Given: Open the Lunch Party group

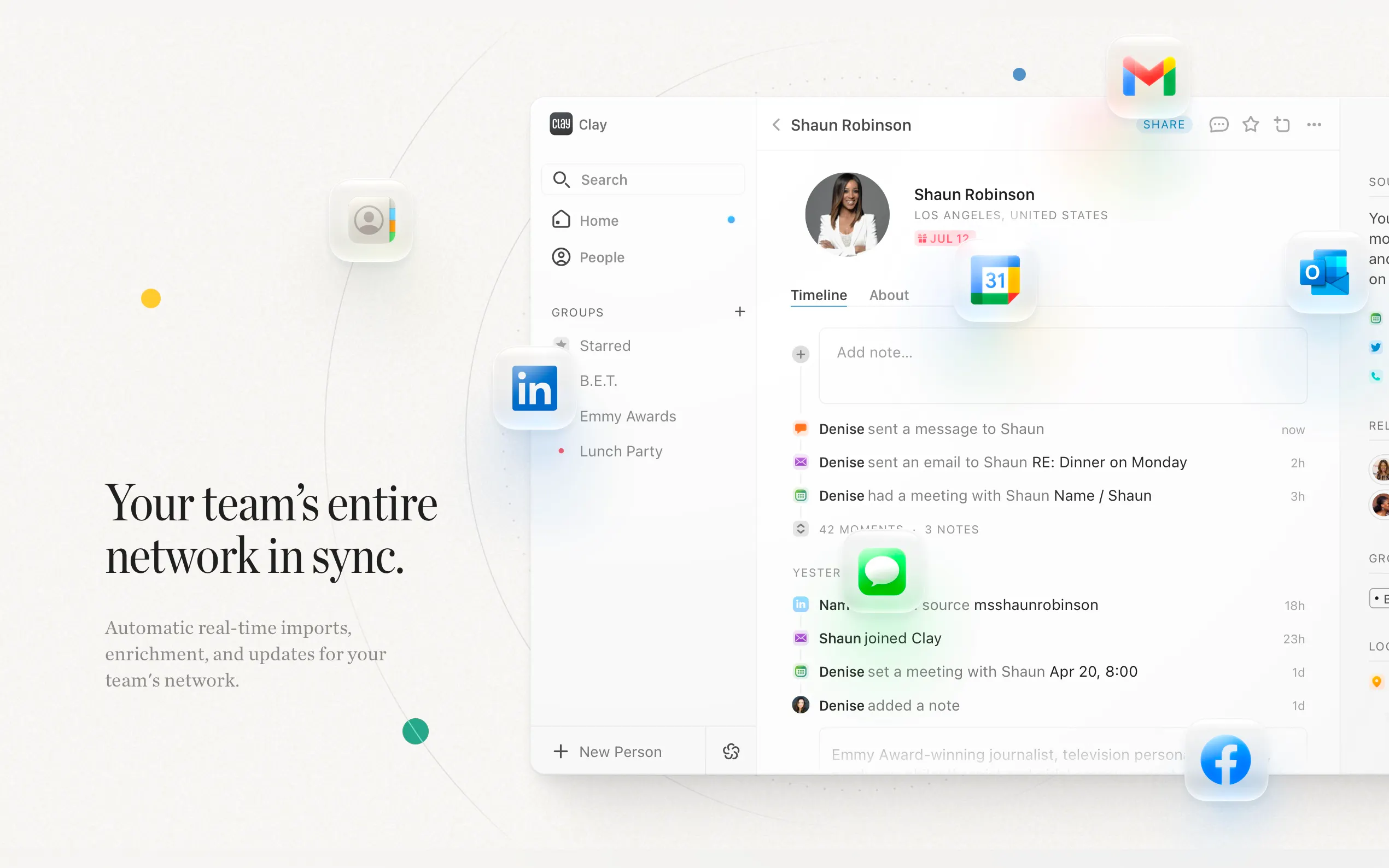Looking at the screenshot, I should pyautogui.click(x=621, y=451).
